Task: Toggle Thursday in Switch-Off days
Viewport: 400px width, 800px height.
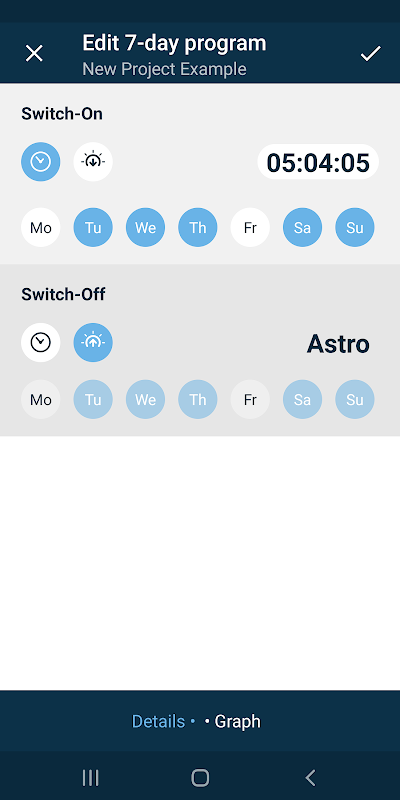Action: tap(197, 399)
